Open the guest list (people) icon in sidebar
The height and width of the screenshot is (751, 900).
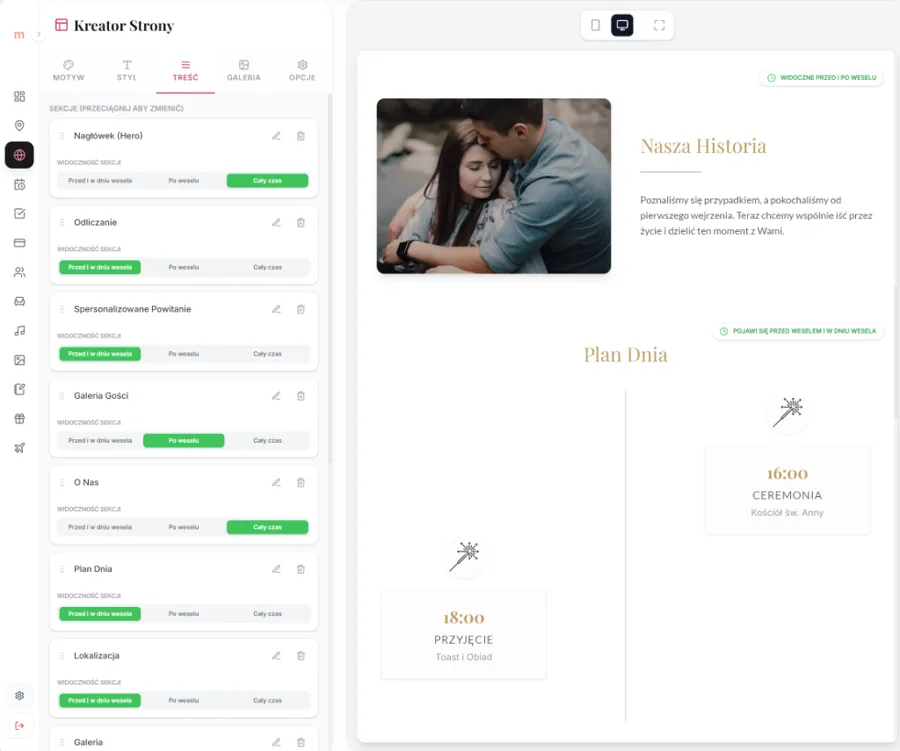coord(18,271)
